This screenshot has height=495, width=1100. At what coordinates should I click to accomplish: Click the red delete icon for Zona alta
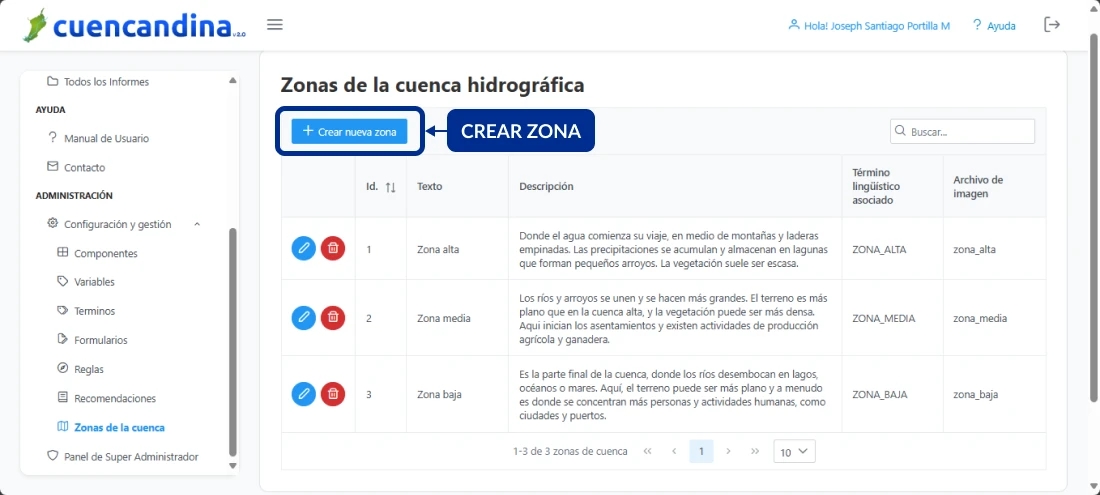pyautogui.click(x=333, y=248)
